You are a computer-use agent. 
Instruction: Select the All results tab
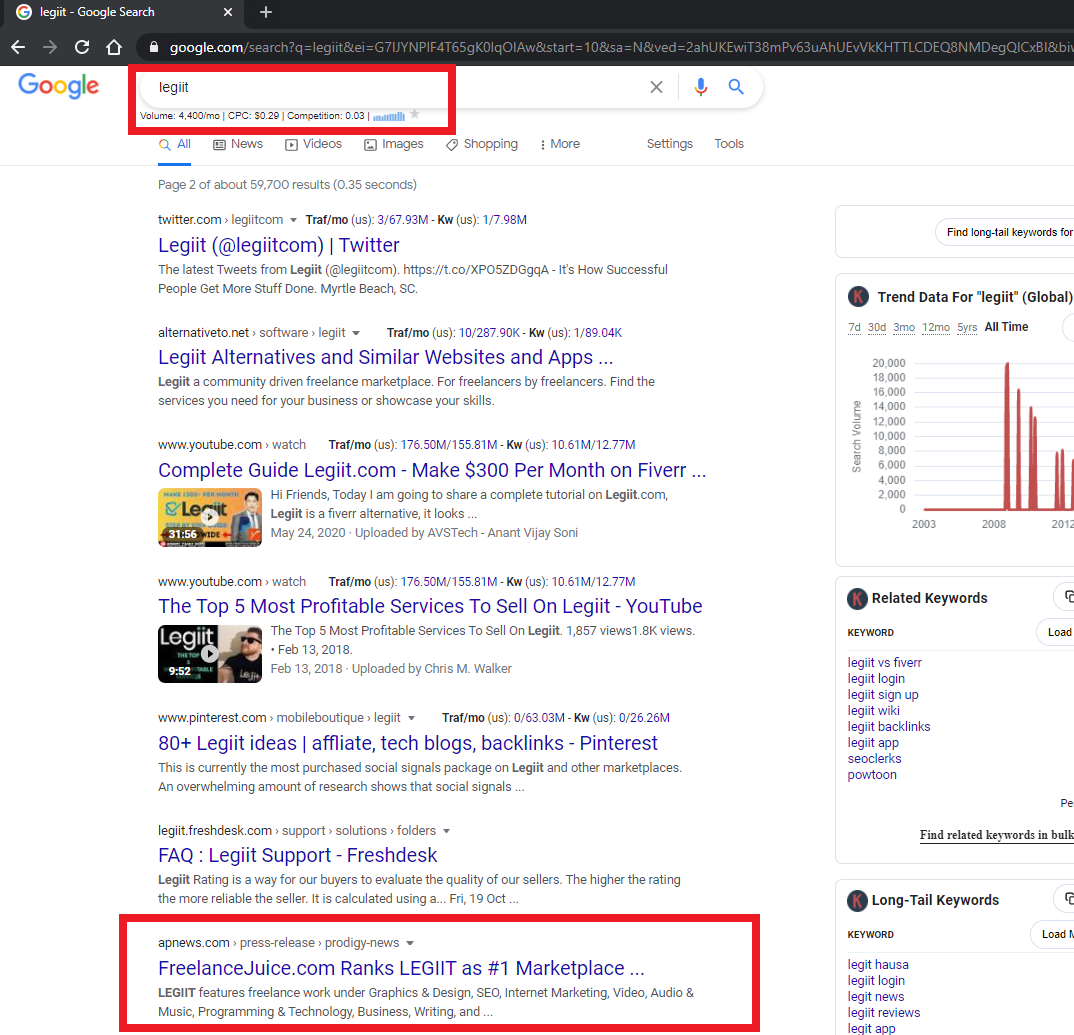[175, 144]
